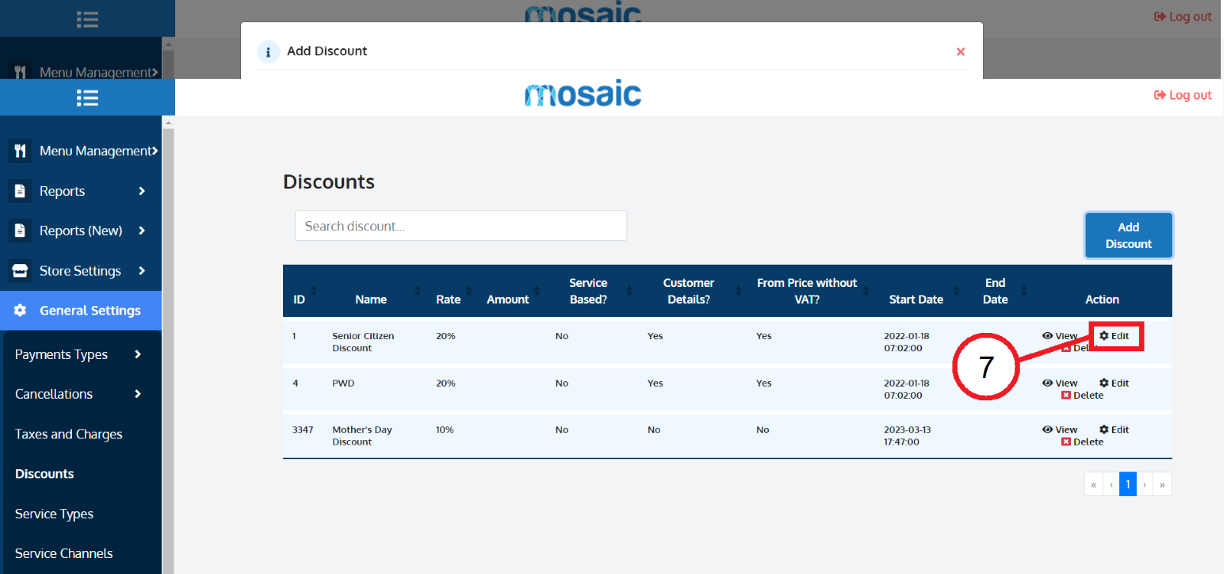The image size is (1224, 574).
Task: Close the Add Discount dialog
Action: click(x=960, y=51)
